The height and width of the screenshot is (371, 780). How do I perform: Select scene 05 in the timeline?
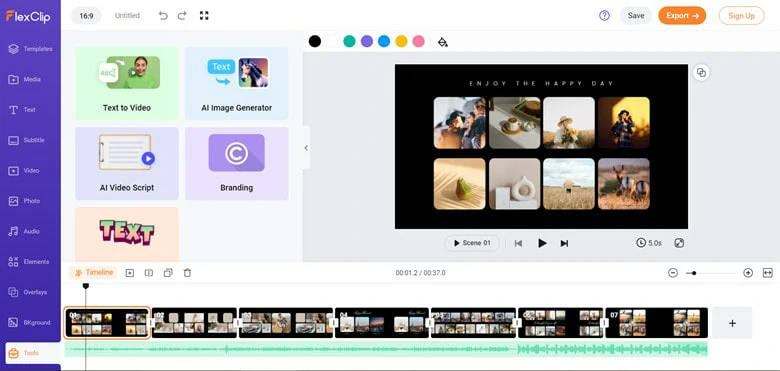(474, 323)
